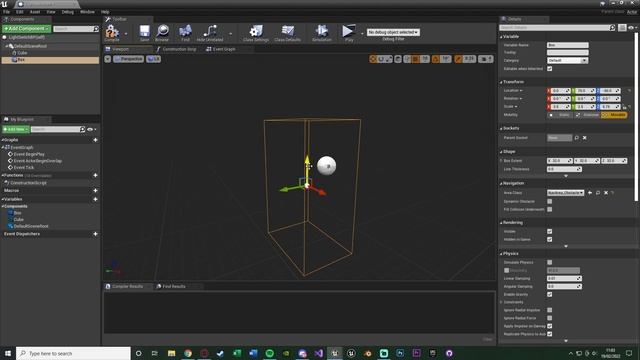Image resolution: width=640 pixels, height=360 pixels.
Task: Collapse the Navigation section
Action: pos(502,184)
